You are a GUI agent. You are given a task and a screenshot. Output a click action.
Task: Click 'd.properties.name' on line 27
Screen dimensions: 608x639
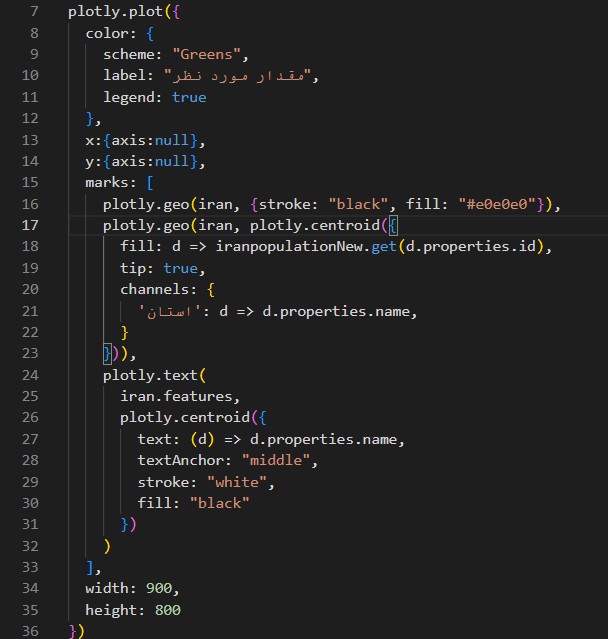tap(324, 439)
